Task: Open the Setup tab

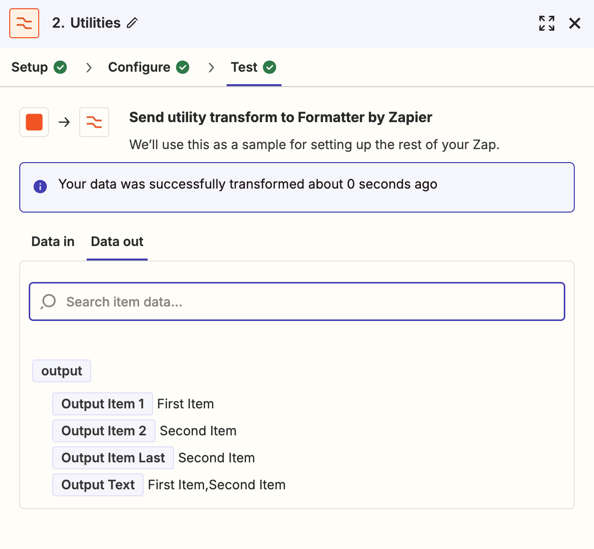Action: pyautogui.click(x=39, y=67)
